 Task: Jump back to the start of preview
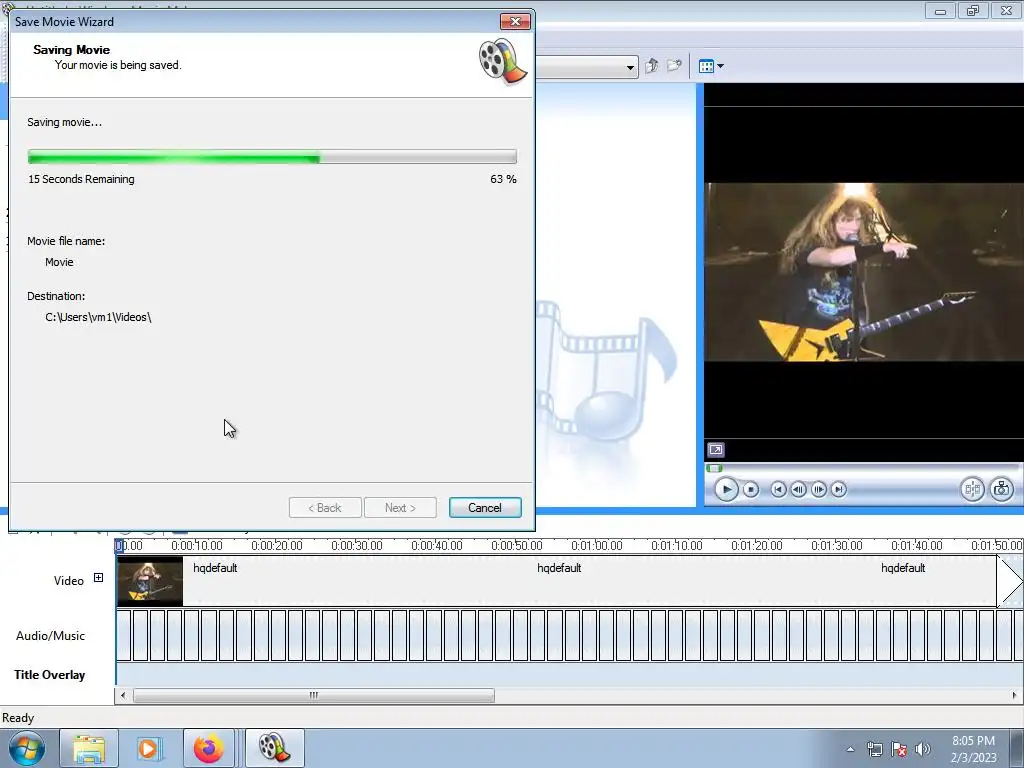tap(778, 489)
